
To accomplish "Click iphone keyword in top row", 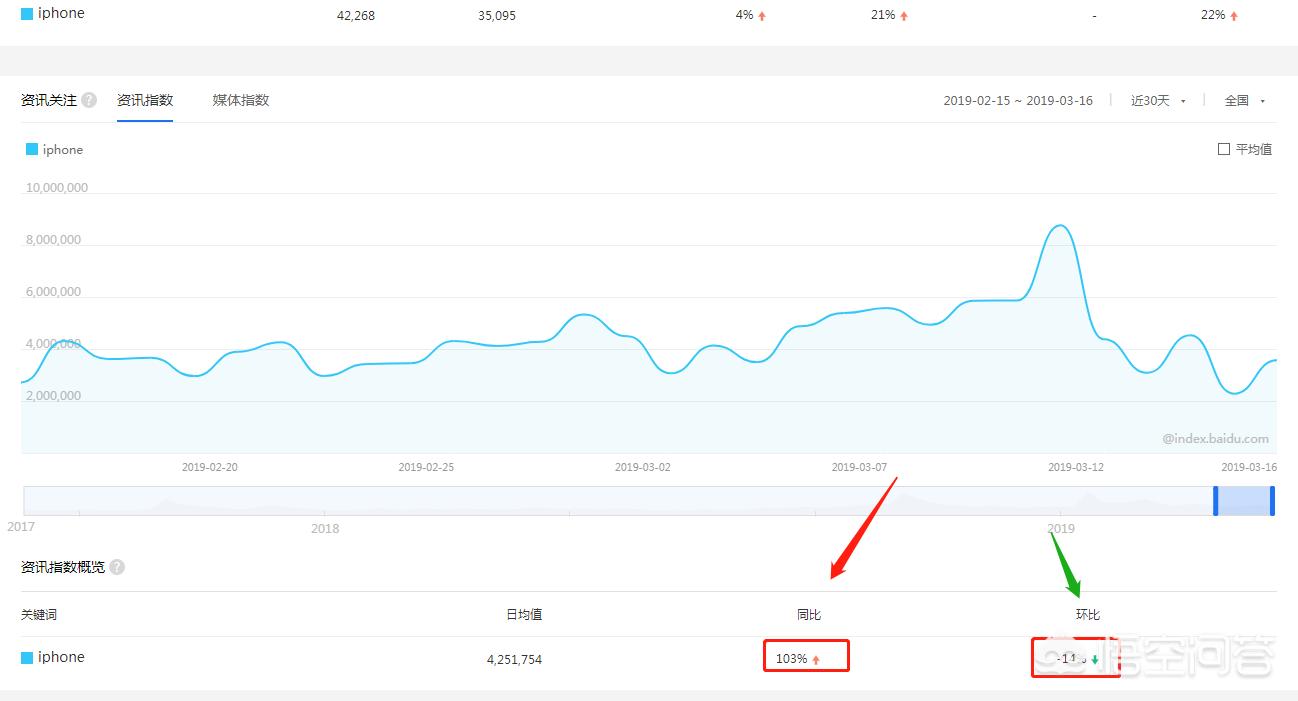I will coord(61,13).
